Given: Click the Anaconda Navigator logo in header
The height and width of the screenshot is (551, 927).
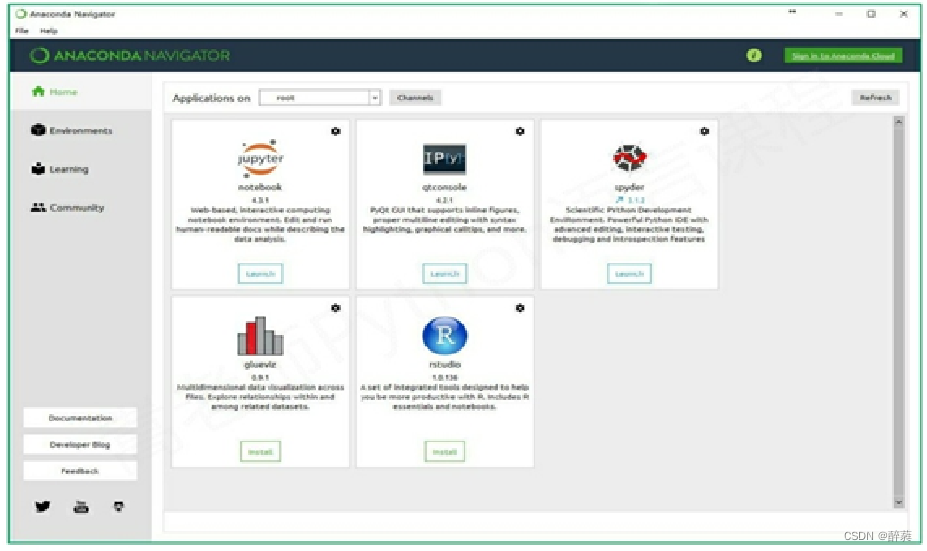Looking at the screenshot, I should (129, 56).
